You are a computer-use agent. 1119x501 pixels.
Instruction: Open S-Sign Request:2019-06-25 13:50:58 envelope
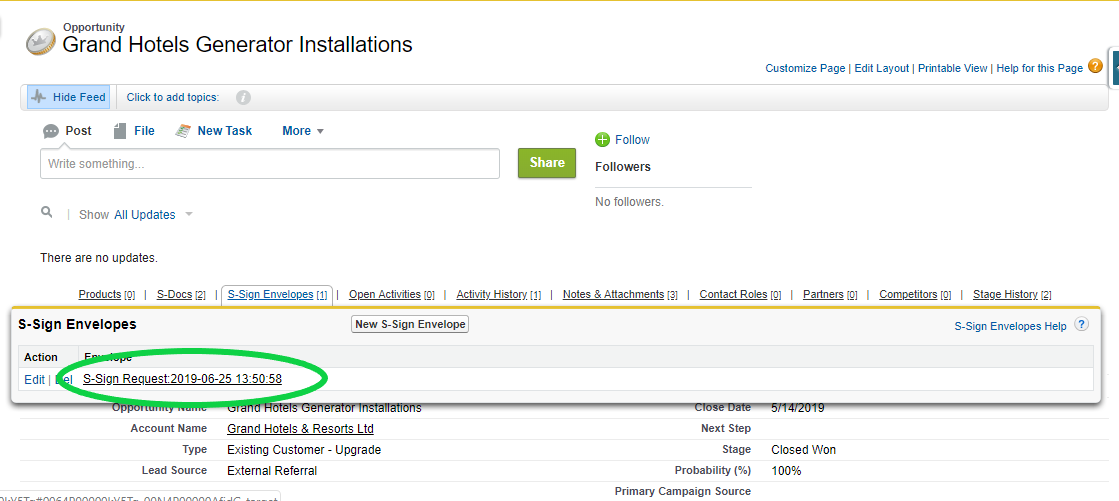[x=183, y=379]
